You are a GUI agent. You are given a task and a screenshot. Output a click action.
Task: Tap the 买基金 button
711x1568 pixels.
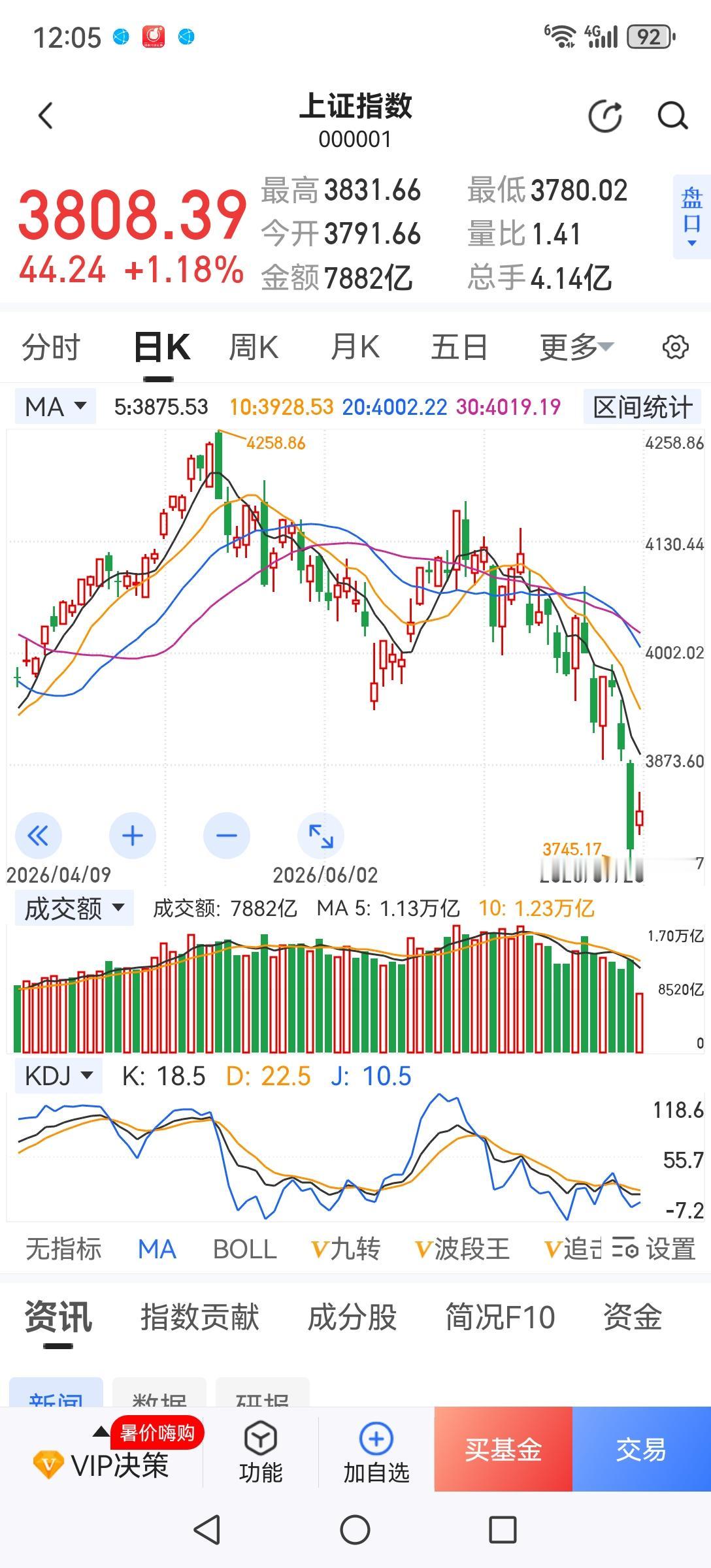click(x=503, y=1448)
